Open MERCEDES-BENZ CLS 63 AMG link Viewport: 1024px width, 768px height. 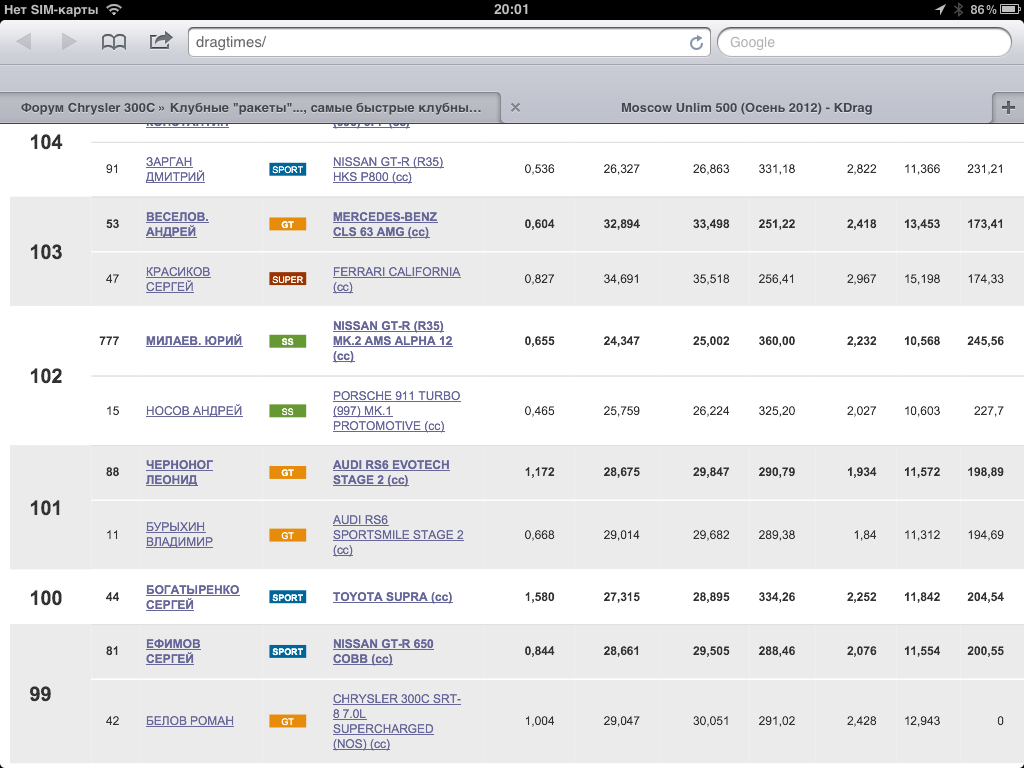[385, 224]
